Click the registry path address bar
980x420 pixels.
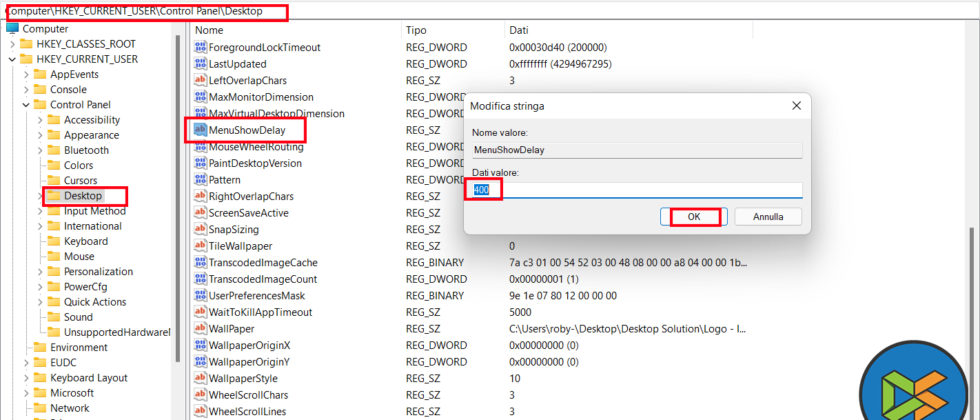click(490, 11)
